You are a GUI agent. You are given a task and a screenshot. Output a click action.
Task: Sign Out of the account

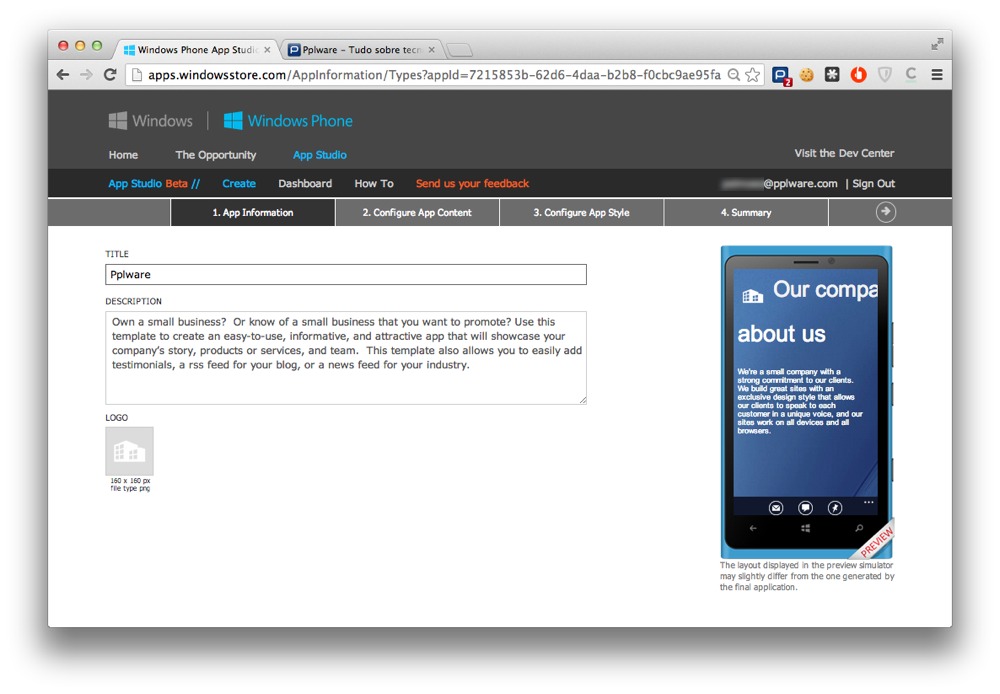coord(874,184)
